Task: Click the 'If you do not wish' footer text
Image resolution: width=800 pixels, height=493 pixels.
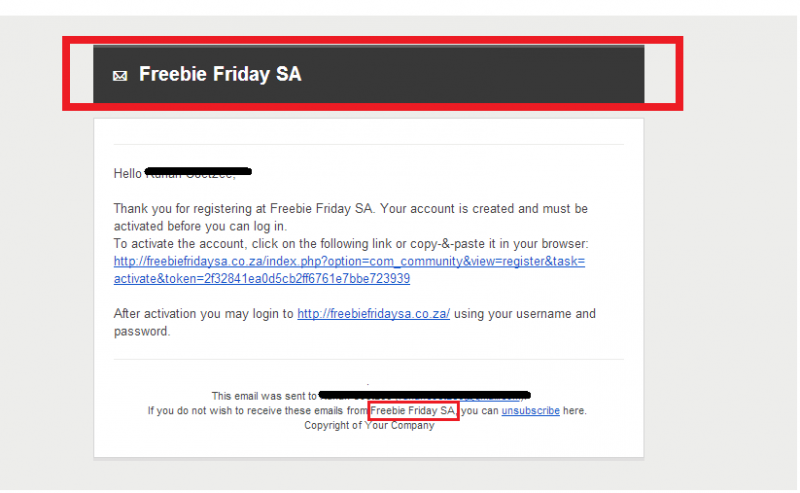Action: tap(258, 410)
